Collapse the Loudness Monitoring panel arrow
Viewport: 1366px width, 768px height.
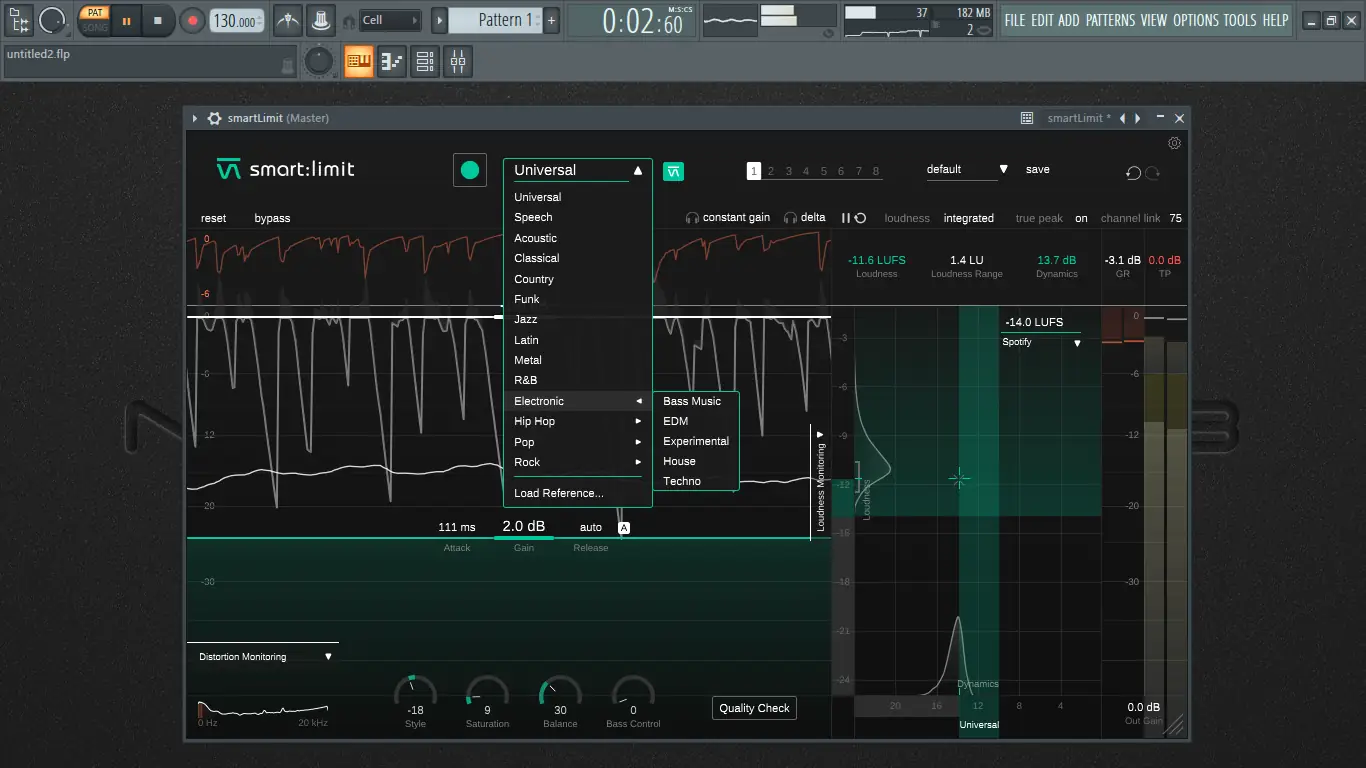820,434
